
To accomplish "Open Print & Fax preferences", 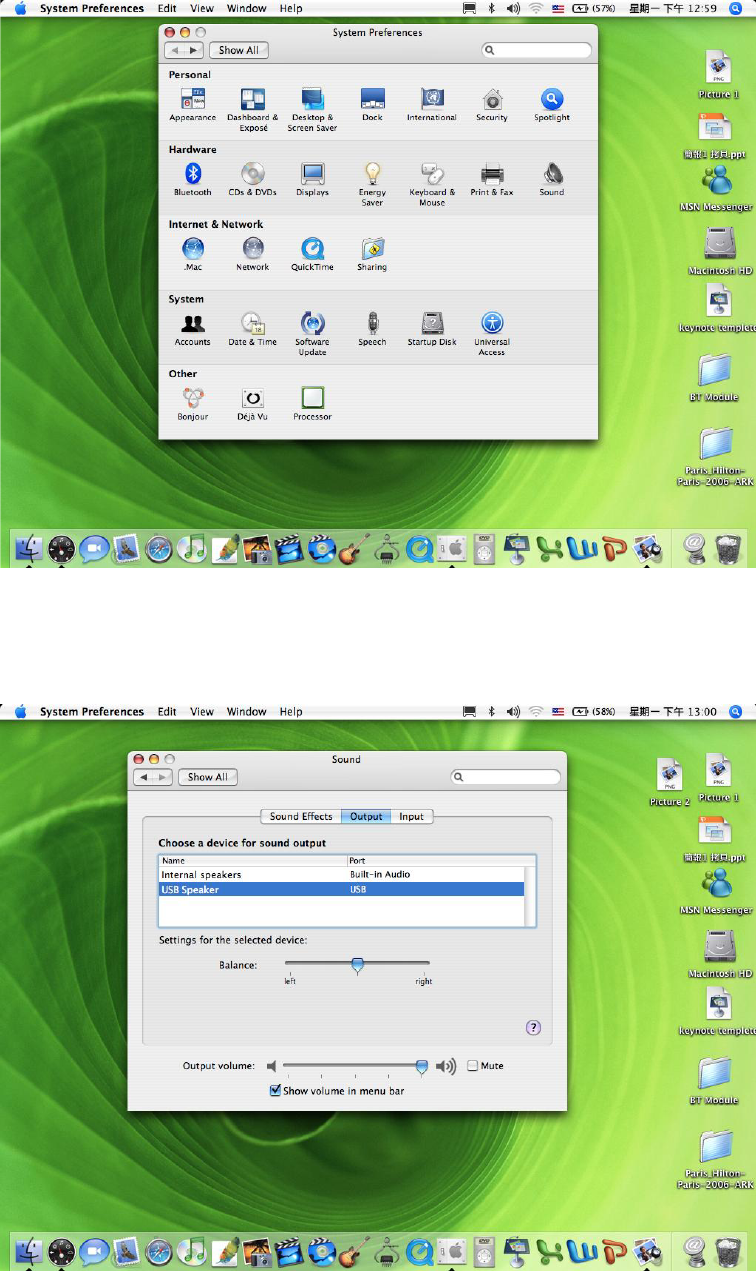I will click(492, 180).
